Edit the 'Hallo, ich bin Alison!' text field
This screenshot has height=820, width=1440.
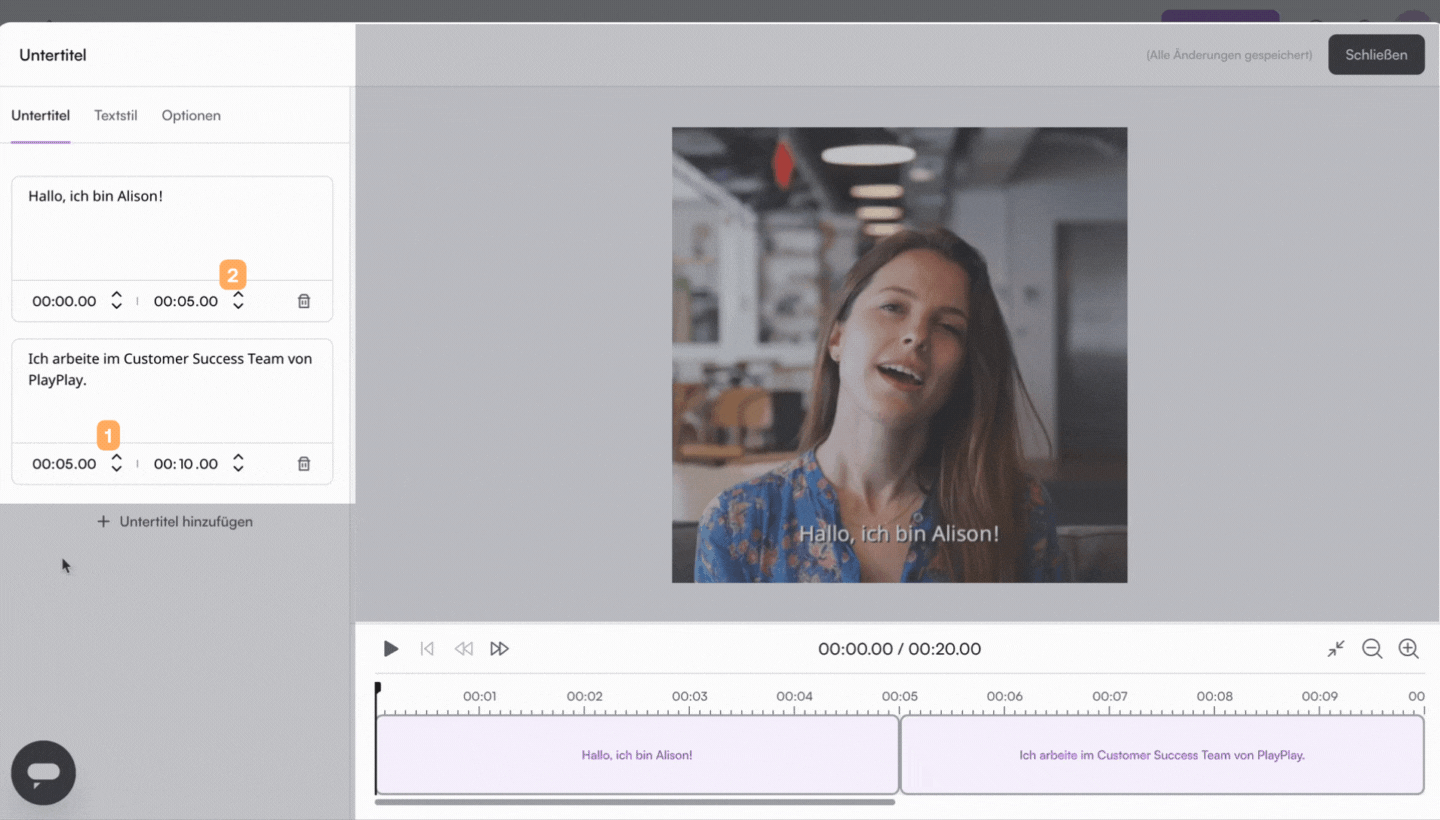point(172,228)
